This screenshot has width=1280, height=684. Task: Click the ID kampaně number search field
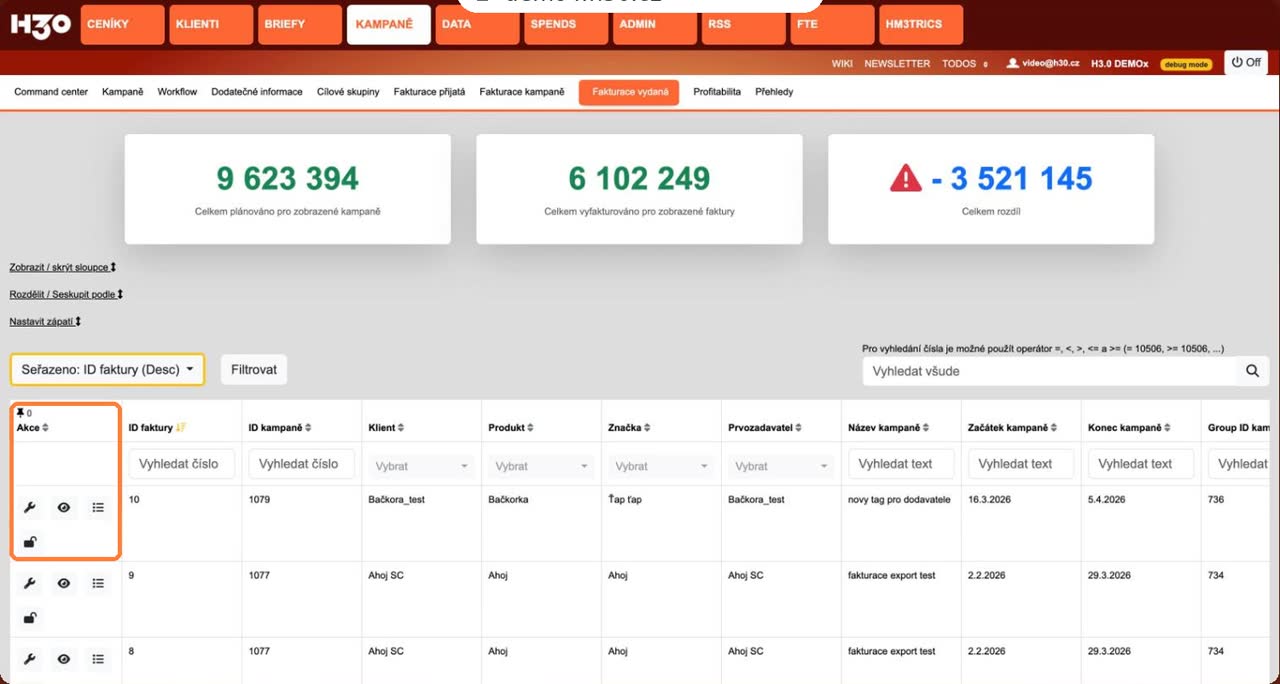pos(301,464)
